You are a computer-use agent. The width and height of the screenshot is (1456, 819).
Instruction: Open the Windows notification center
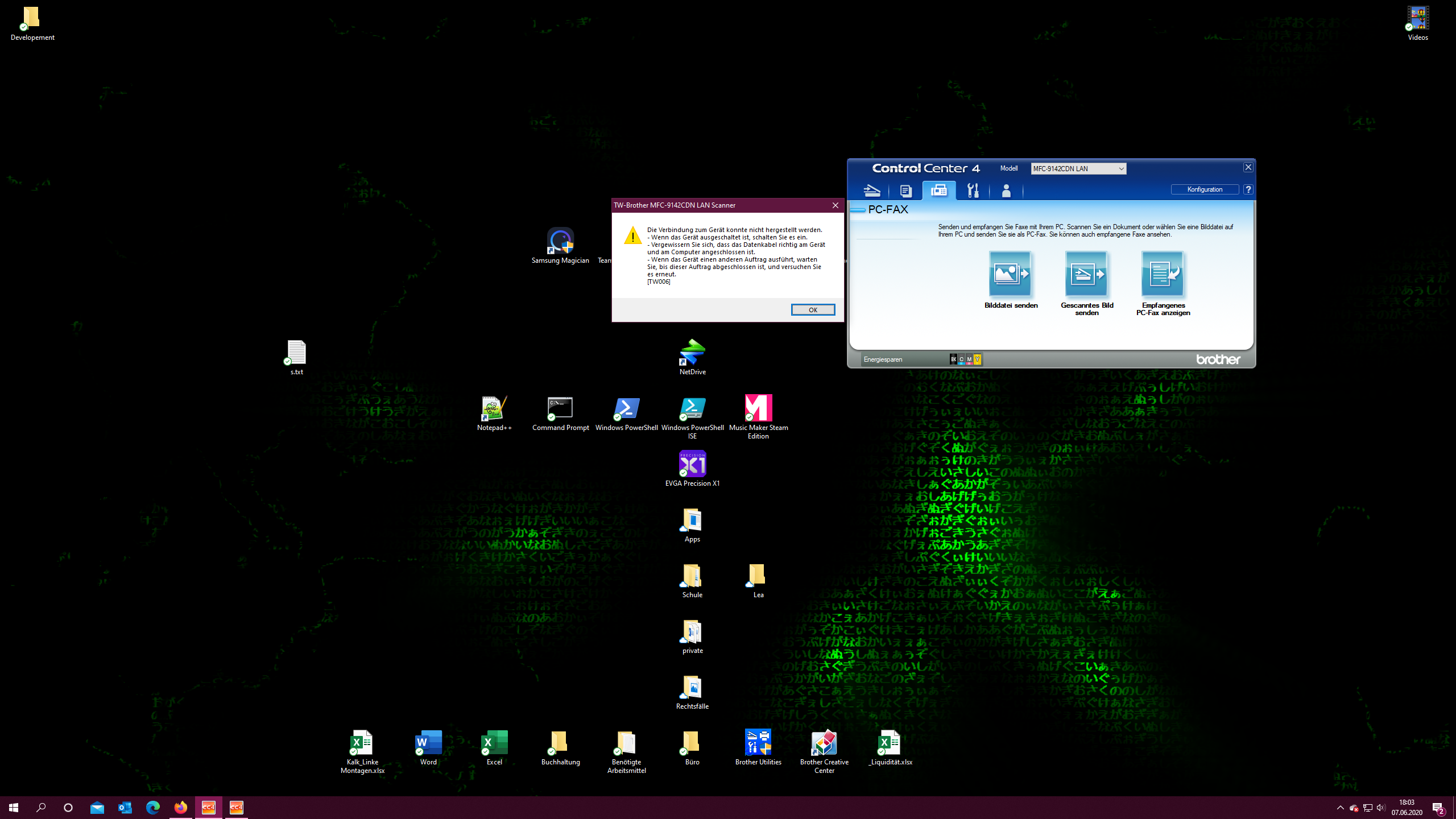(1438, 808)
